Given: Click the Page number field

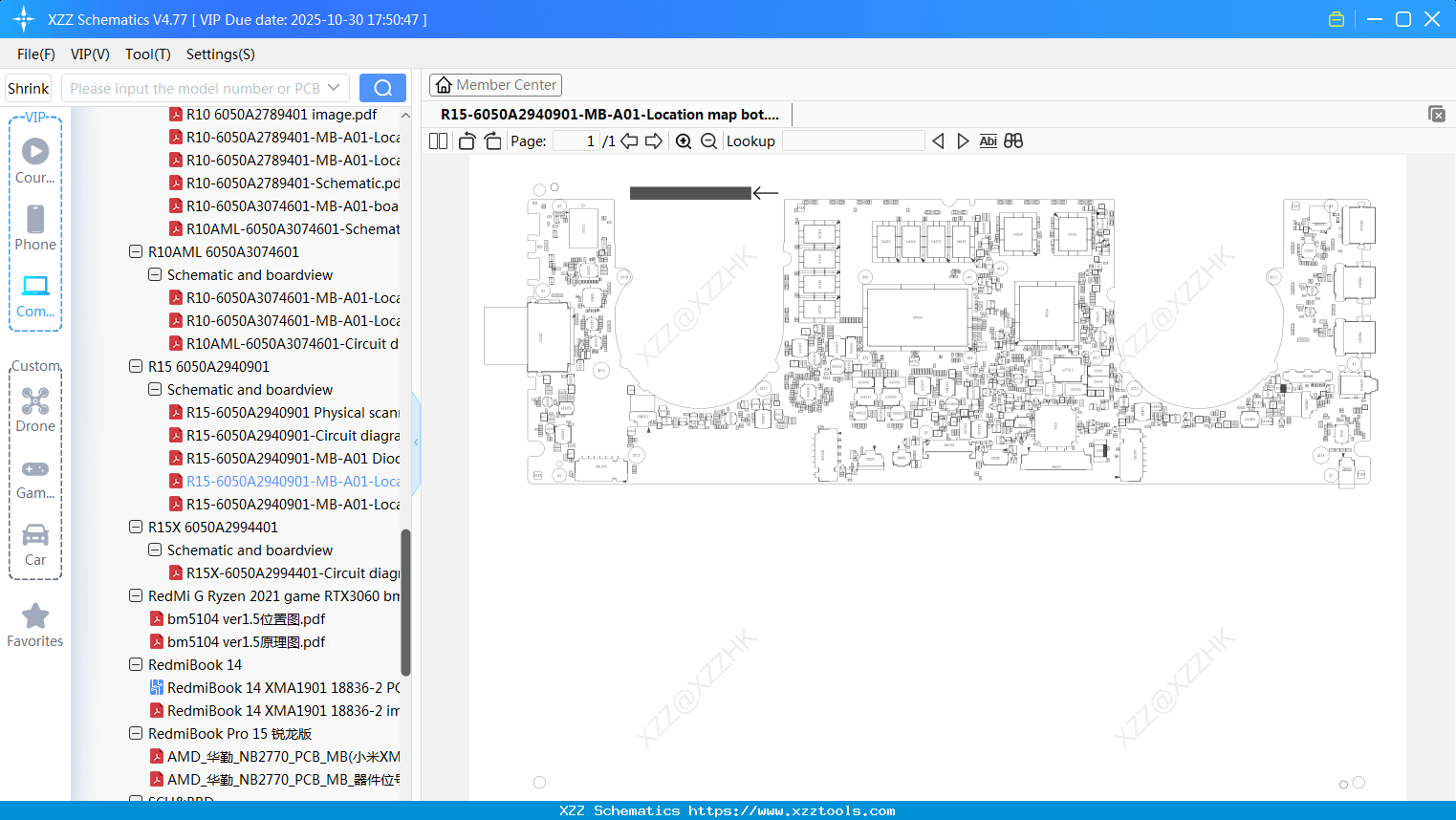Looking at the screenshot, I should point(576,141).
